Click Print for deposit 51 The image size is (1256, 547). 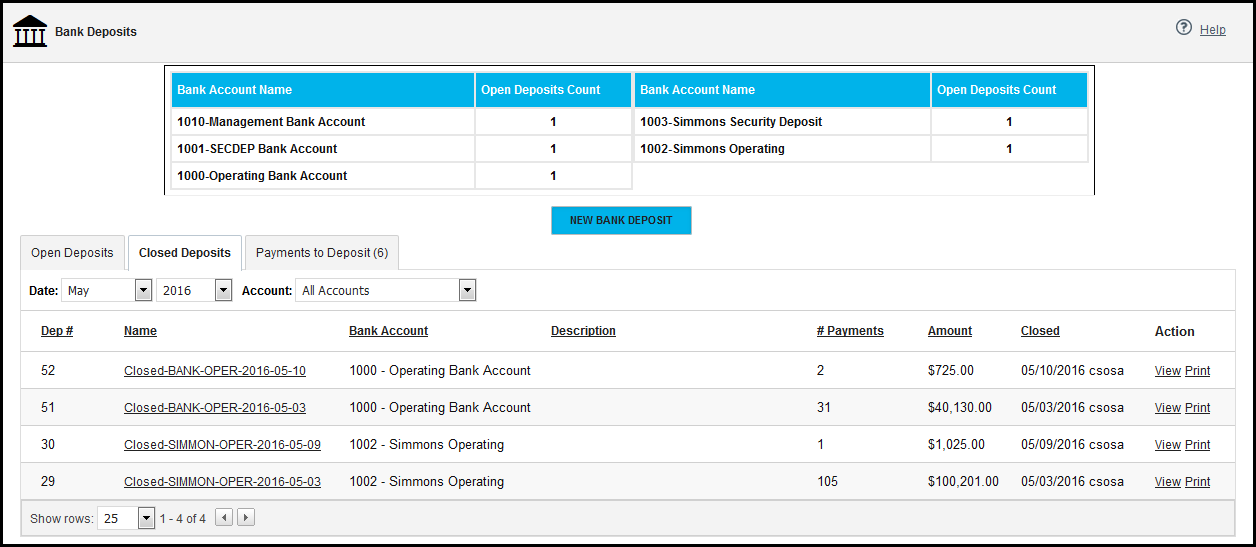click(x=1197, y=408)
